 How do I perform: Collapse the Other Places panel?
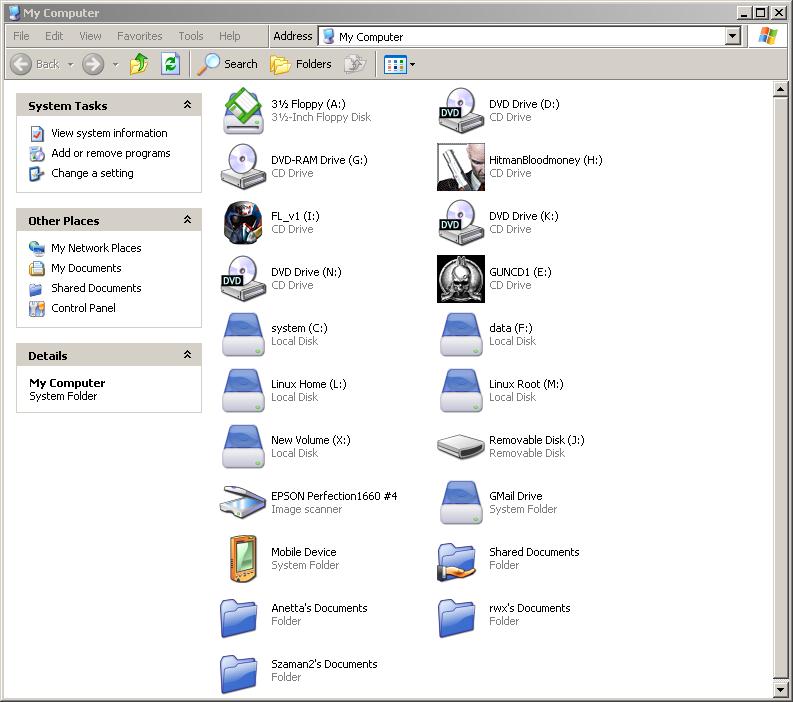tap(187, 220)
